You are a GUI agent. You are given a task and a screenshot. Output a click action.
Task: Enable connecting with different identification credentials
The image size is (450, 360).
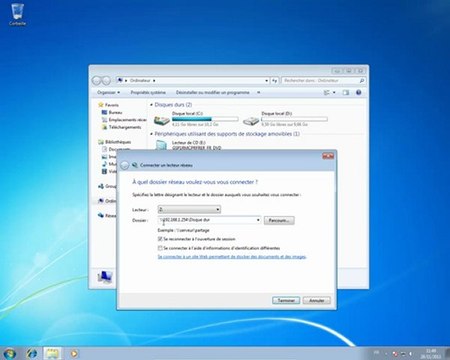(160, 248)
